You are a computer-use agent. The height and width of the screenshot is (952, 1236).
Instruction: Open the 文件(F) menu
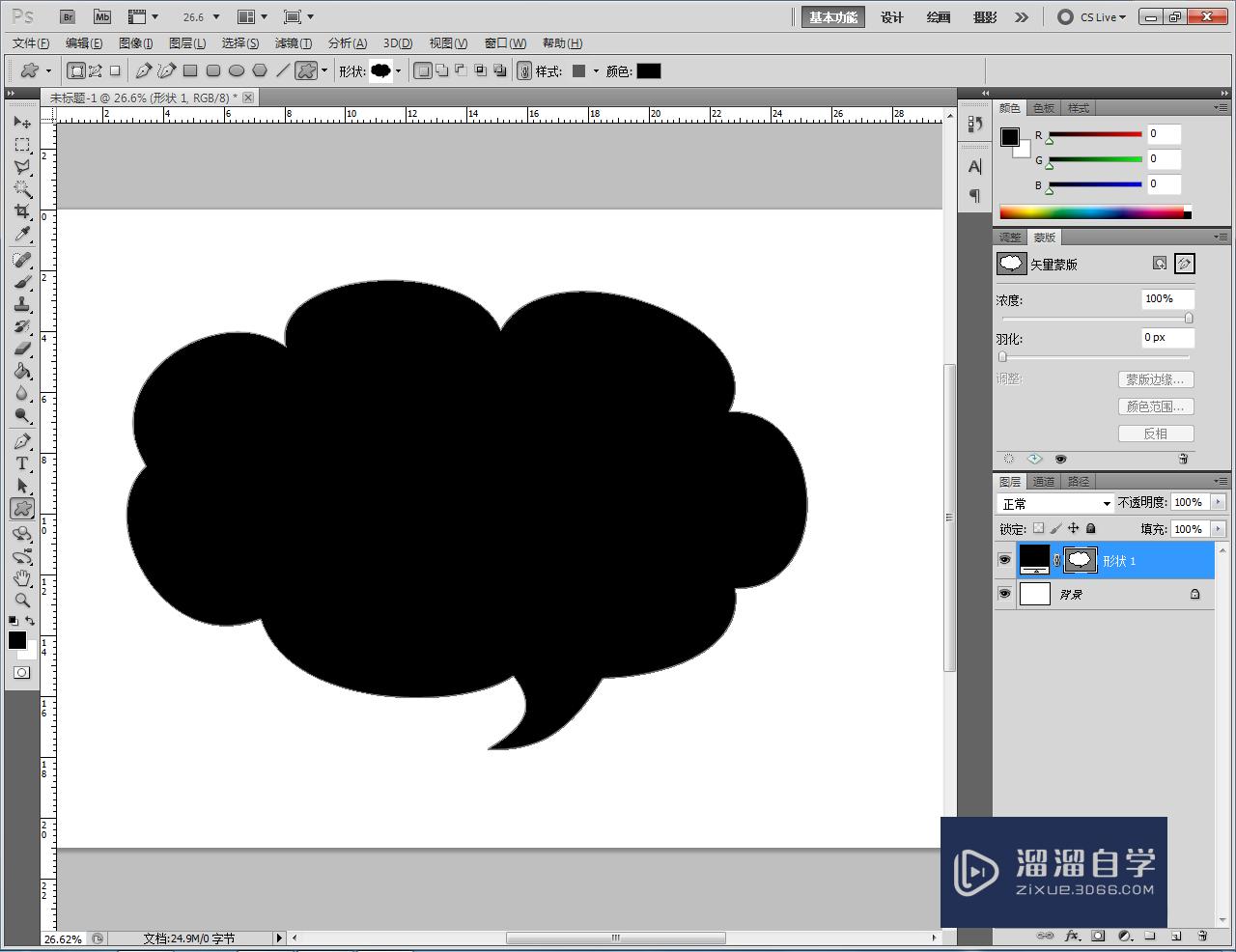point(31,43)
